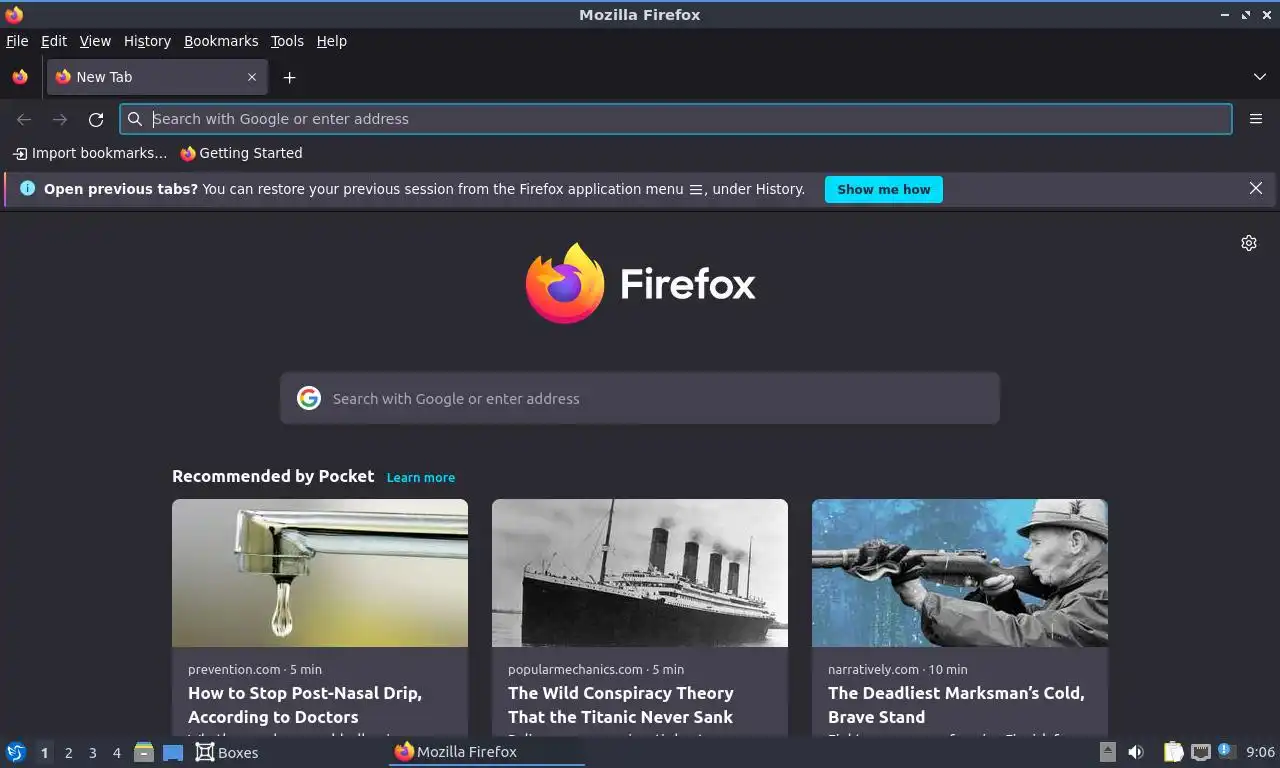
Task: Open the Post-Nasal Drip article thumbnail
Action: tap(320, 573)
